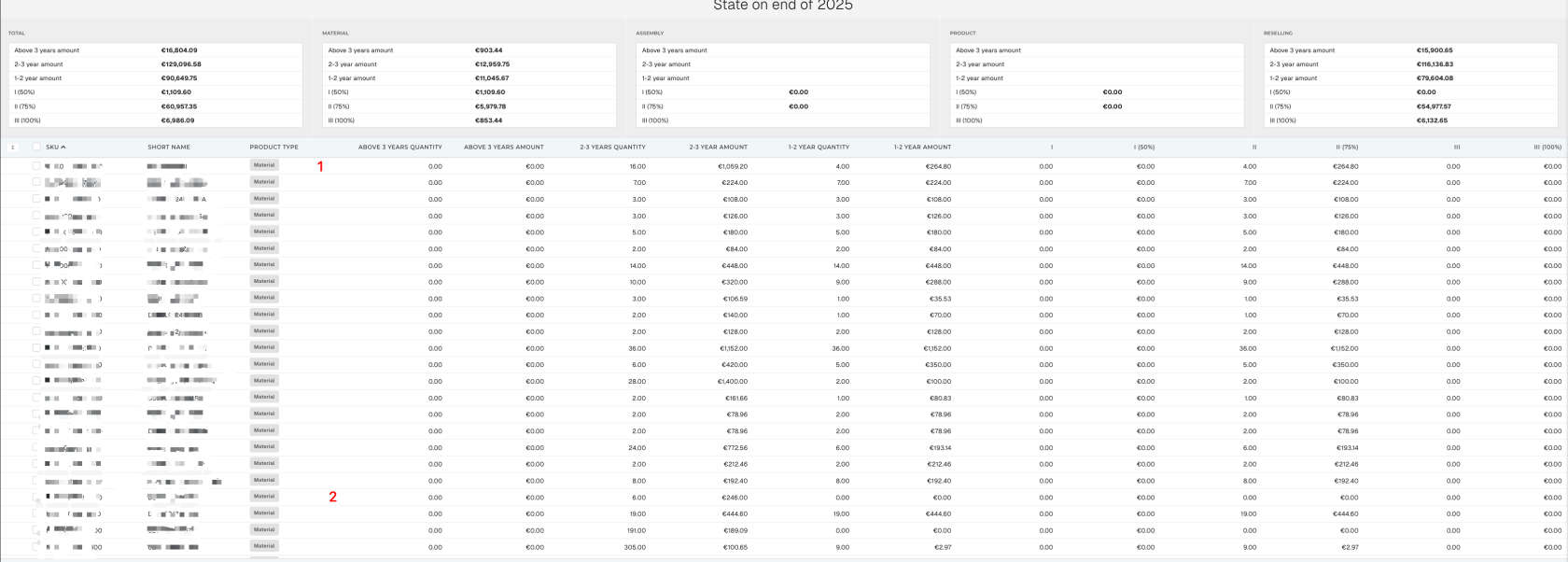Click €1,059.20 cell in 2-3 year amount
The image size is (1568, 562).
(x=733, y=166)
